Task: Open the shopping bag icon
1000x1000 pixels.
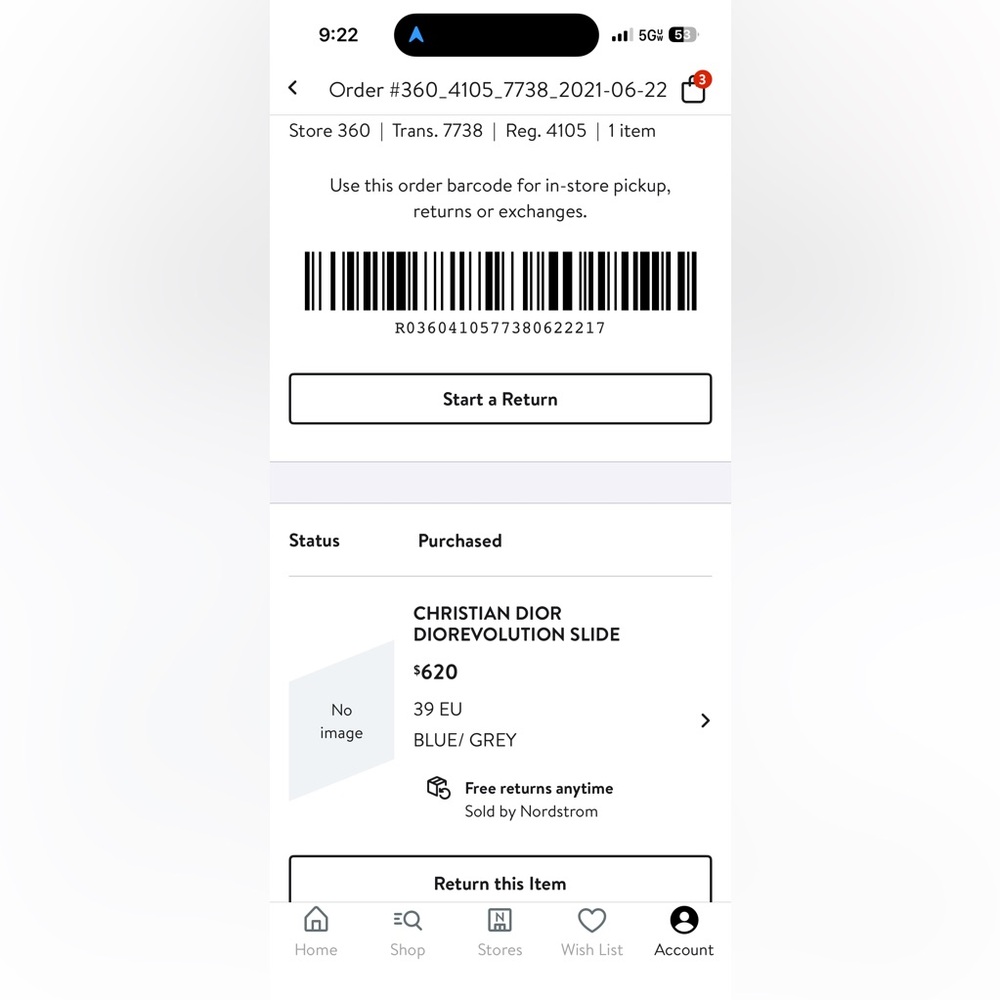Action: coord(693,91)
